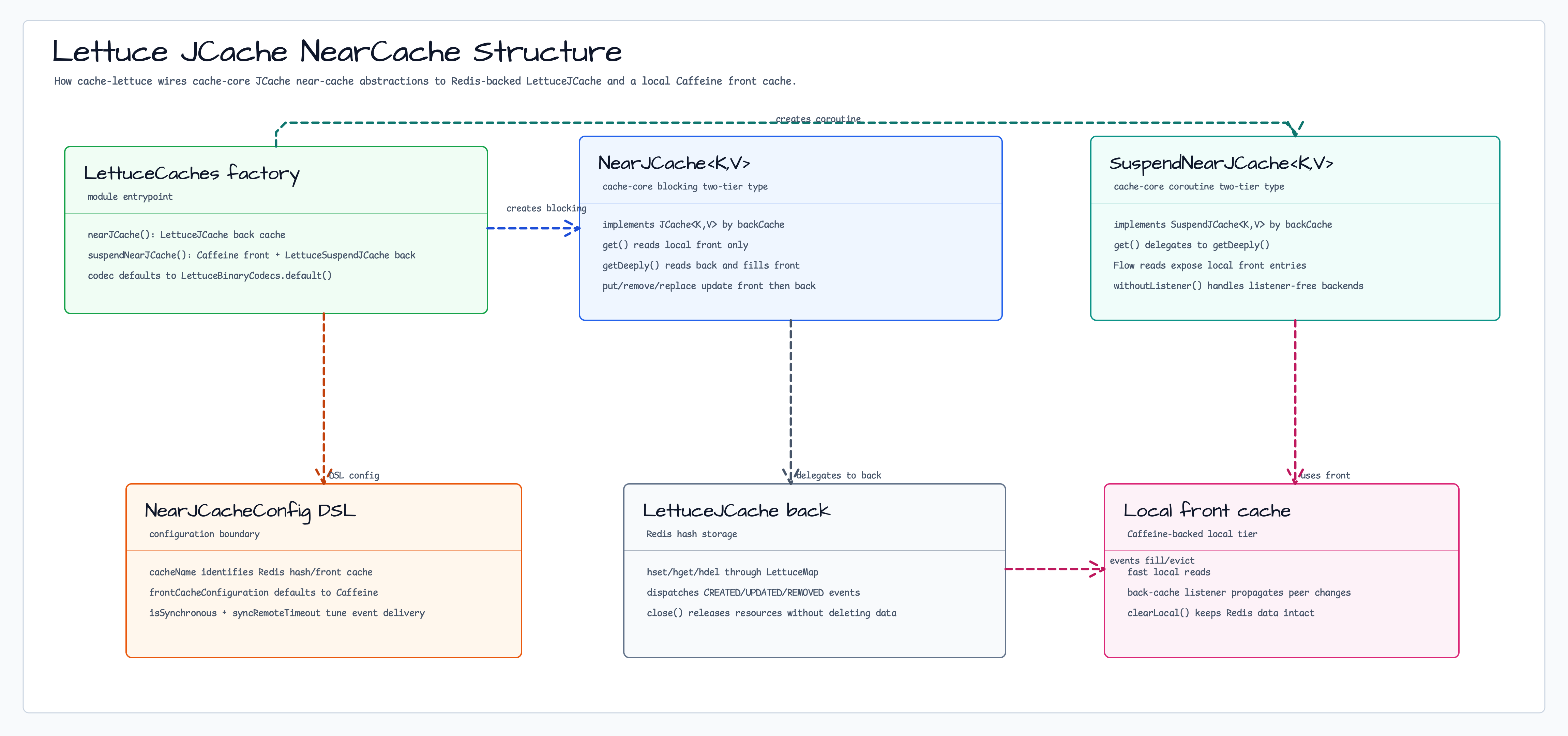Click 'Redis hash storage' subtitle text
This screenshot has width=1568, height=736.
click(x=692, y=534)
